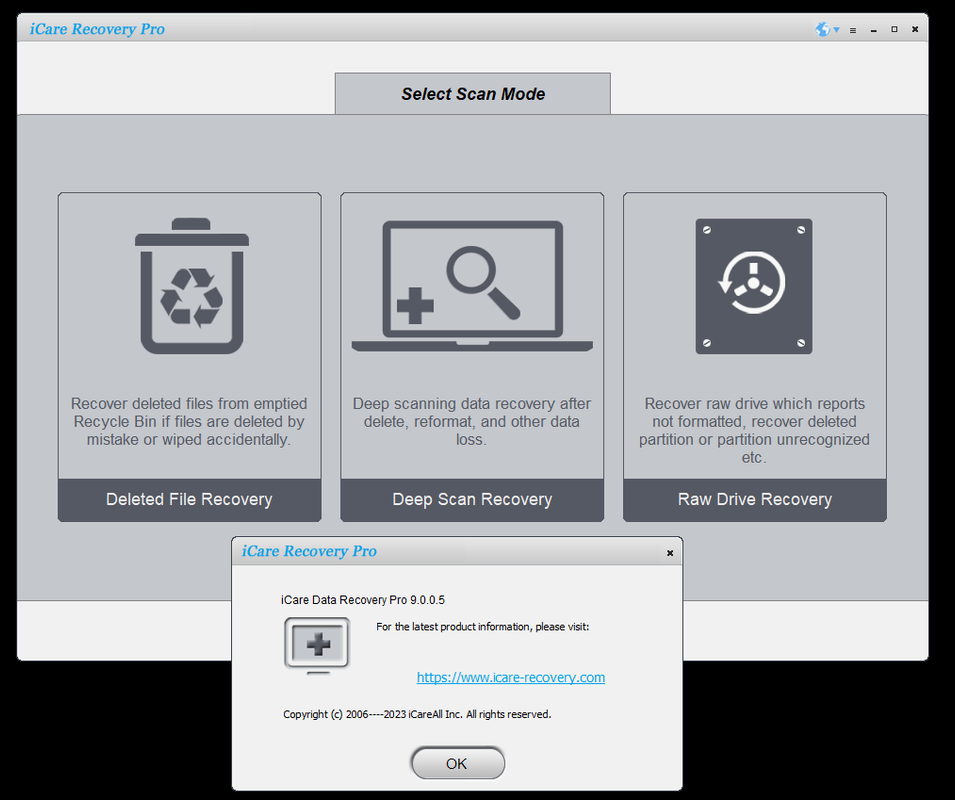
Task: Click the recycle bin icon for deleted files
Action: [192, 286]
